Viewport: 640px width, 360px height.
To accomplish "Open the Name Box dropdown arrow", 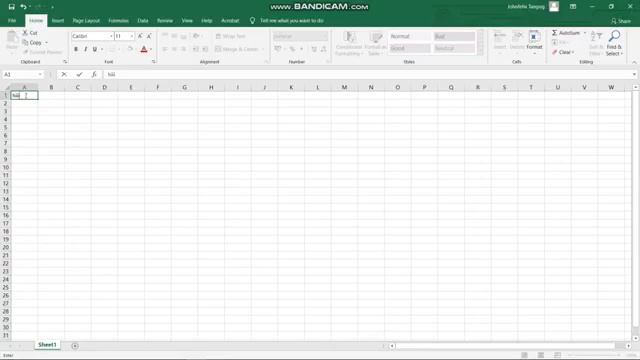I will point(40,74).
